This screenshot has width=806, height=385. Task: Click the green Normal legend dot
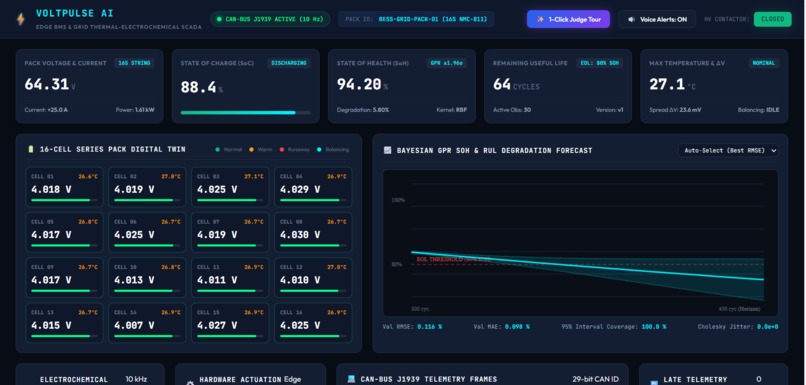pyautogui.click(x=217, y=150)
